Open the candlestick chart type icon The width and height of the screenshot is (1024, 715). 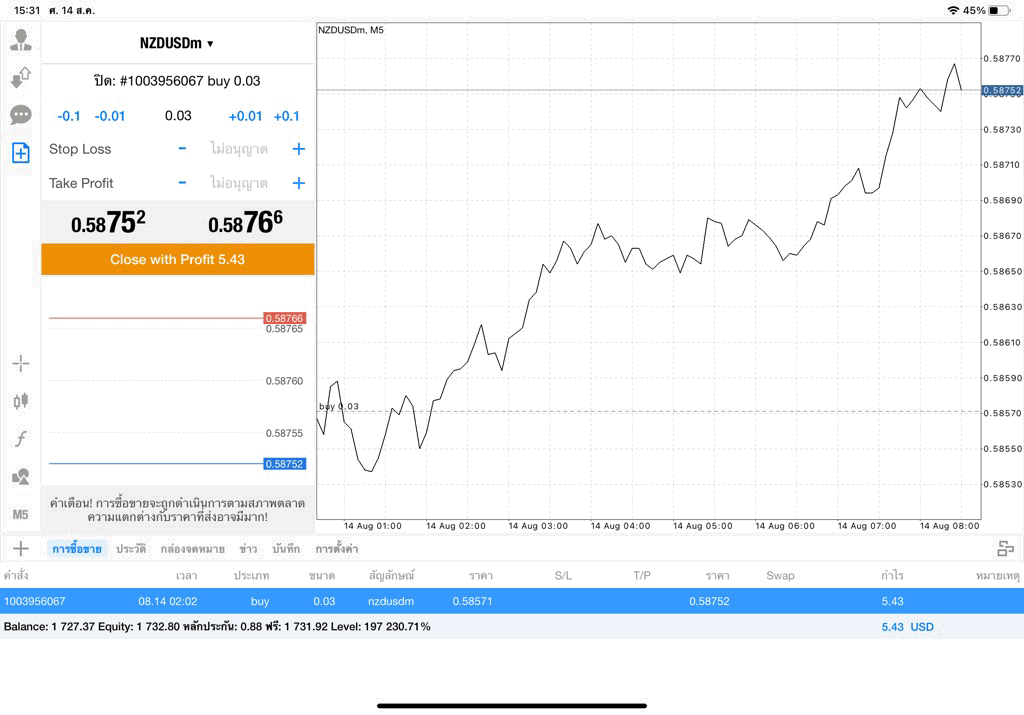[21, 401]
